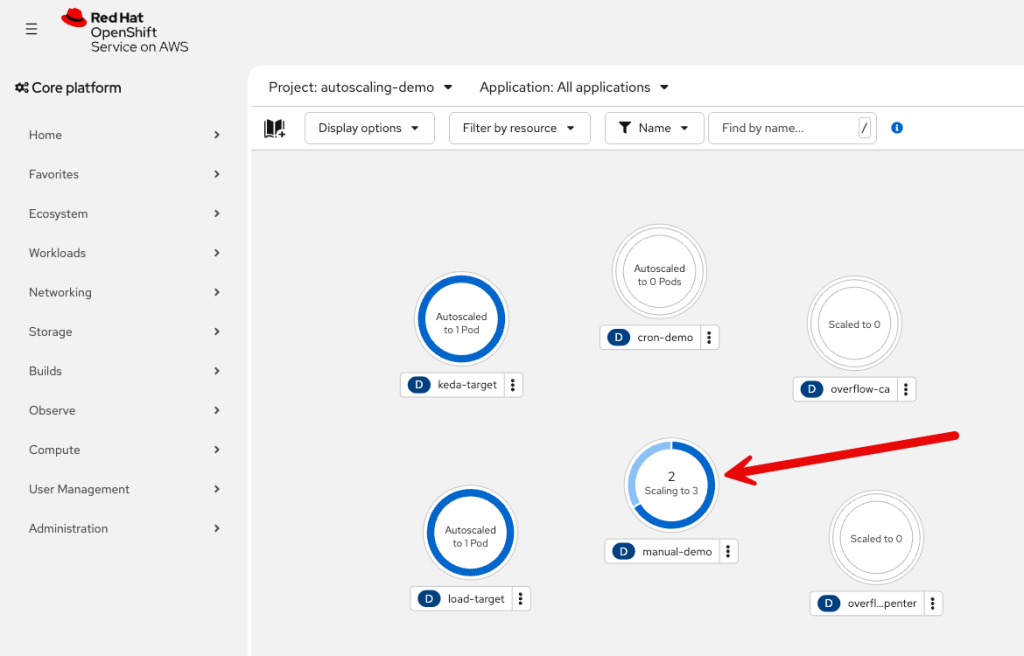Click the Core platform perspective gear icon

[22, 88]
